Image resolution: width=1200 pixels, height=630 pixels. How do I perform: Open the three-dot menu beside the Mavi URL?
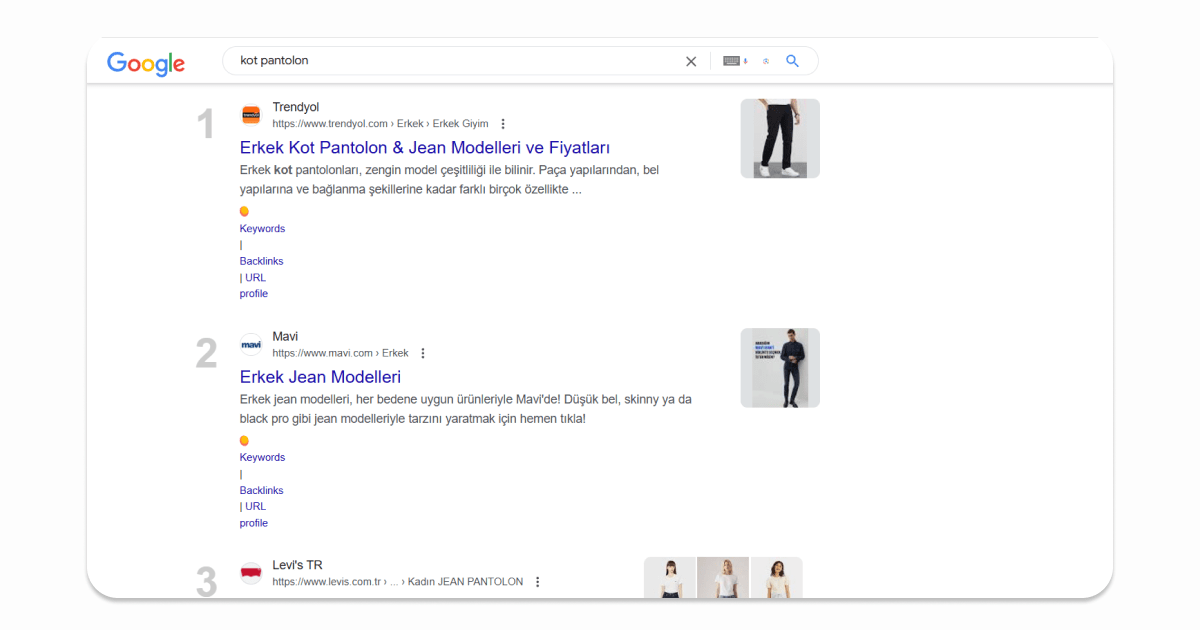[x=423, y=353]
